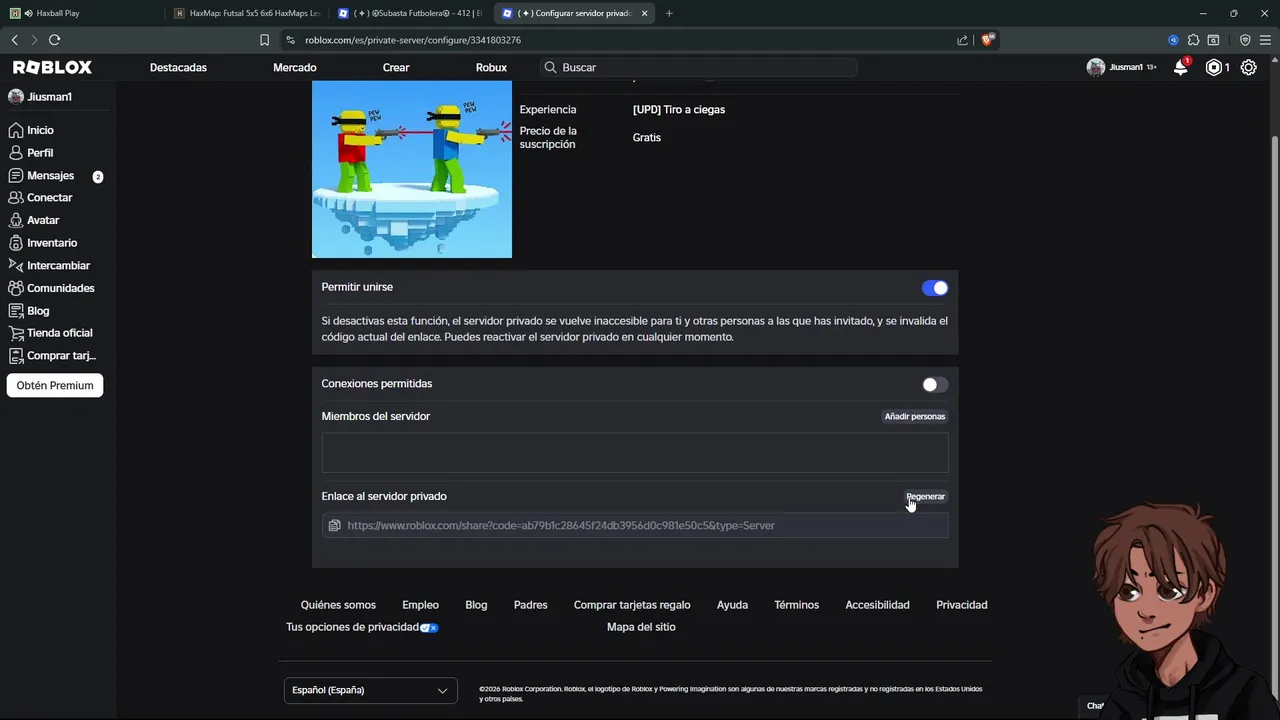The width and height of the screenshot is (1280, 720).
Task: Click the Jiusman1 avatar in top bar
Action: click(x=1096, y=67)
